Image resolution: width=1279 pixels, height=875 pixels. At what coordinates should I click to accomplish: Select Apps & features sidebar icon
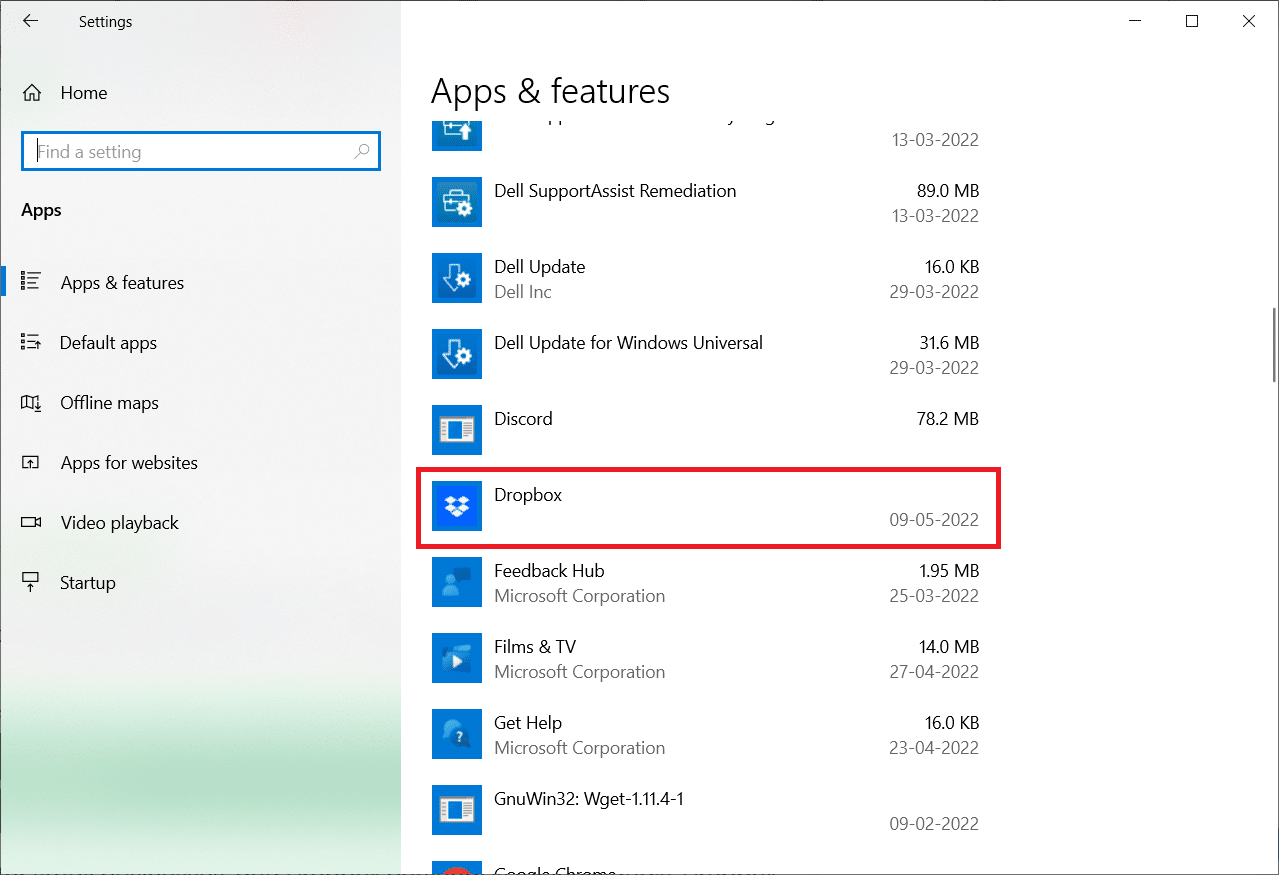click(30, 282)
